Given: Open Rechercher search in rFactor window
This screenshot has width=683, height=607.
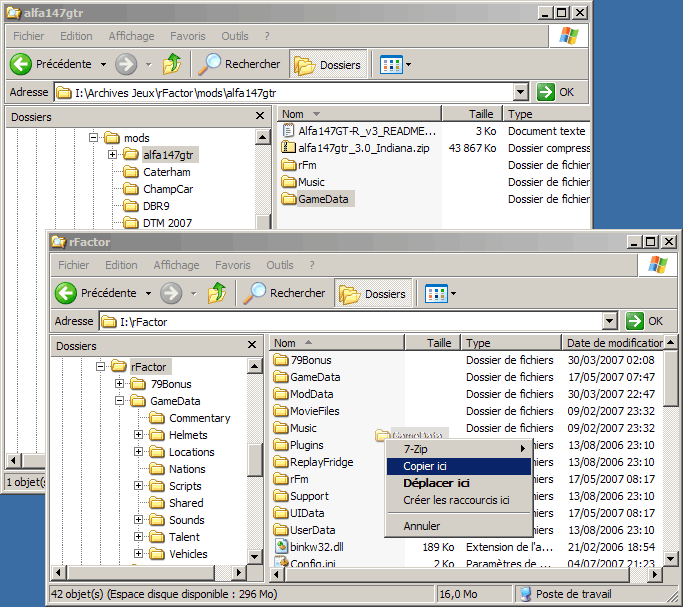Looking at the screenshot, I should pyautogui.click(x=284, y=293).
